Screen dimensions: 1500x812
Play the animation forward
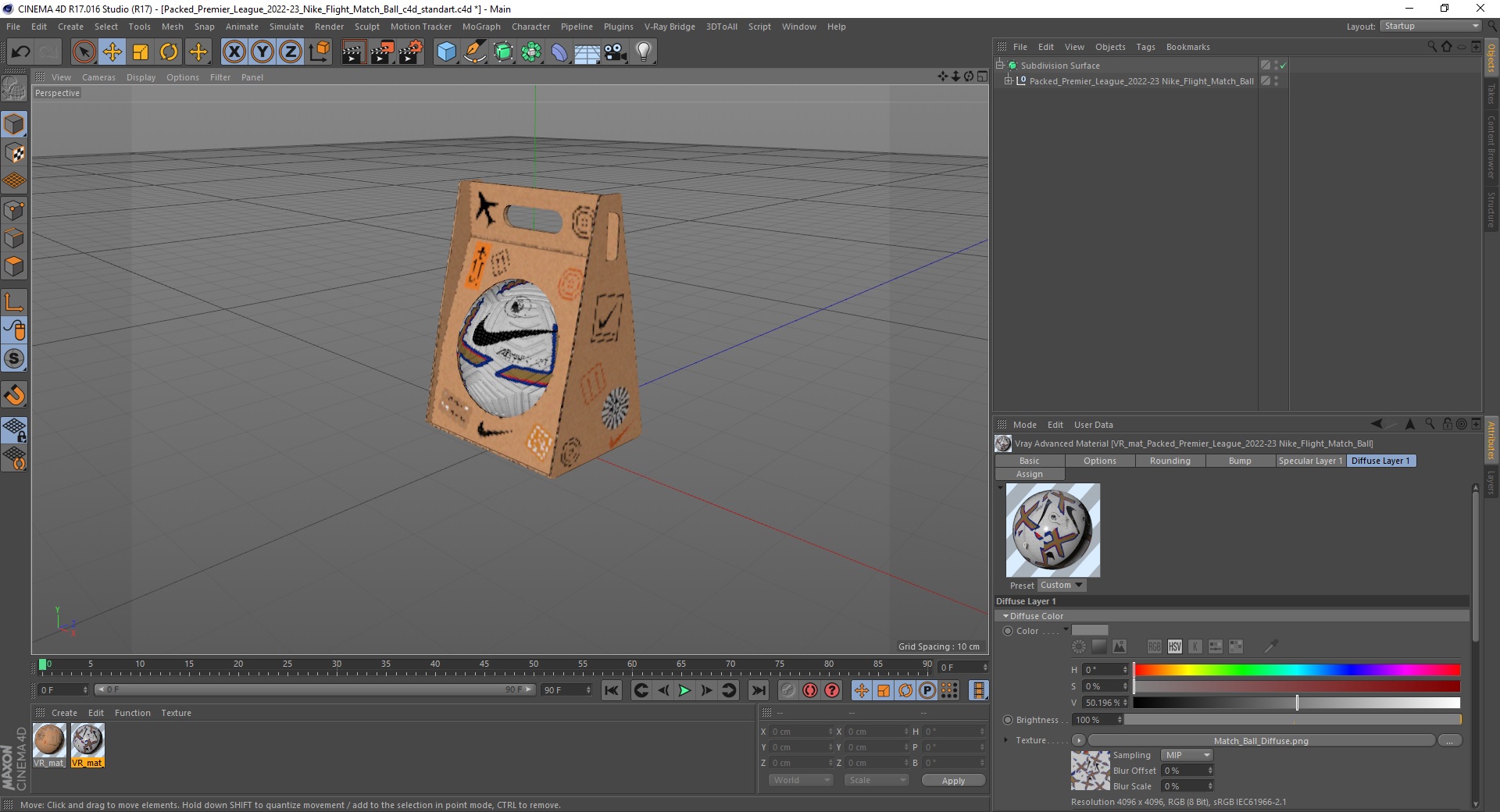[x=684, y=690]
